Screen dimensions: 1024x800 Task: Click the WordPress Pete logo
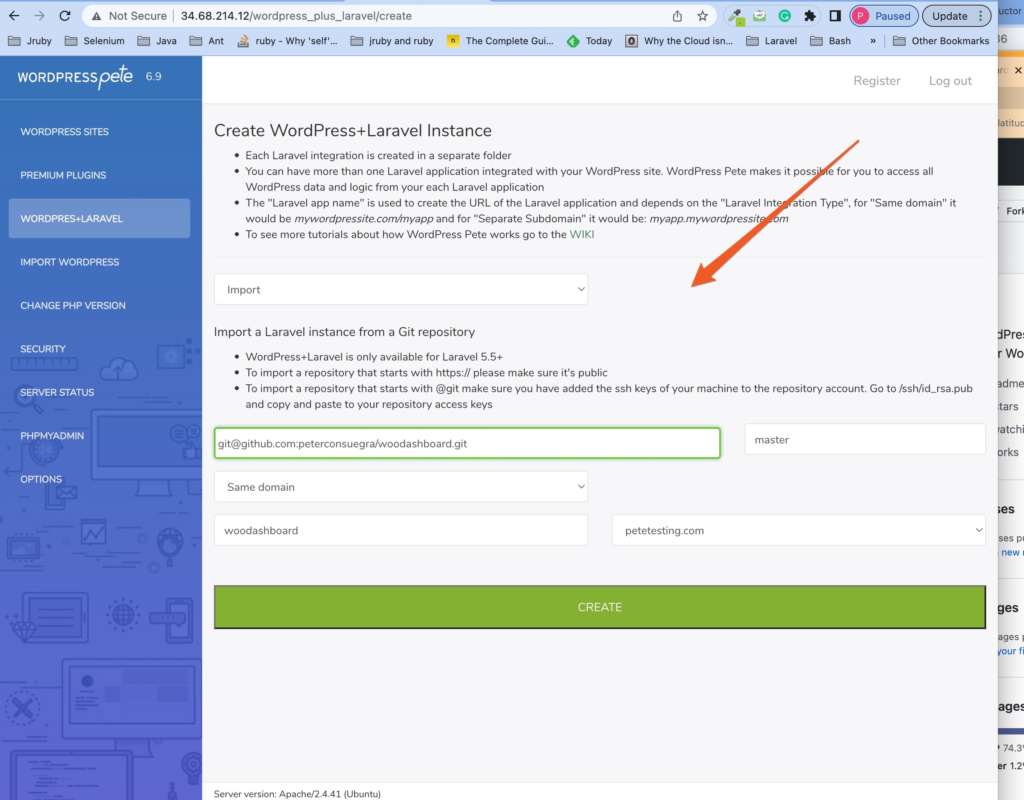click(76, 78)
